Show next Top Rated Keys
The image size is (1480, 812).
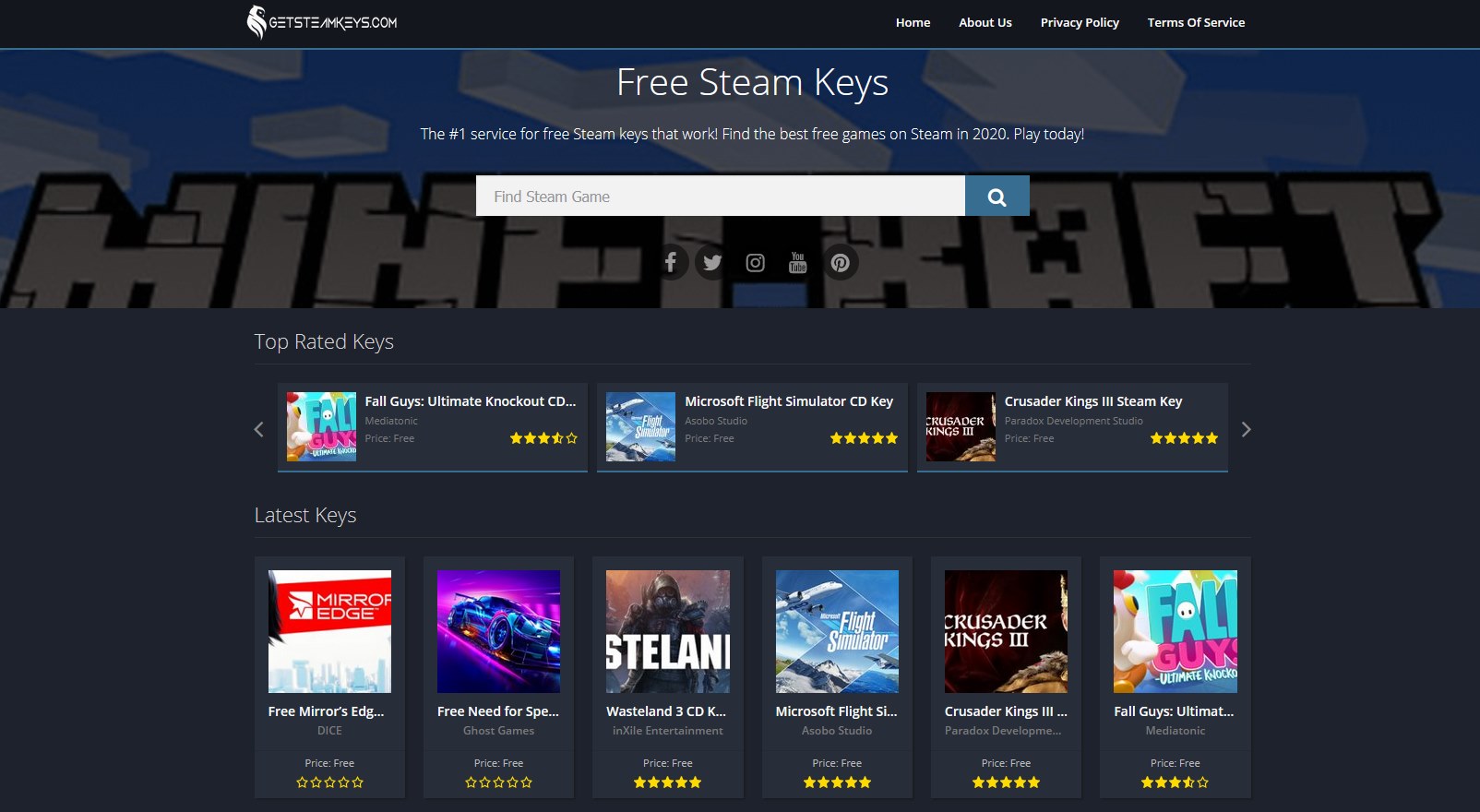point(1247,429)
